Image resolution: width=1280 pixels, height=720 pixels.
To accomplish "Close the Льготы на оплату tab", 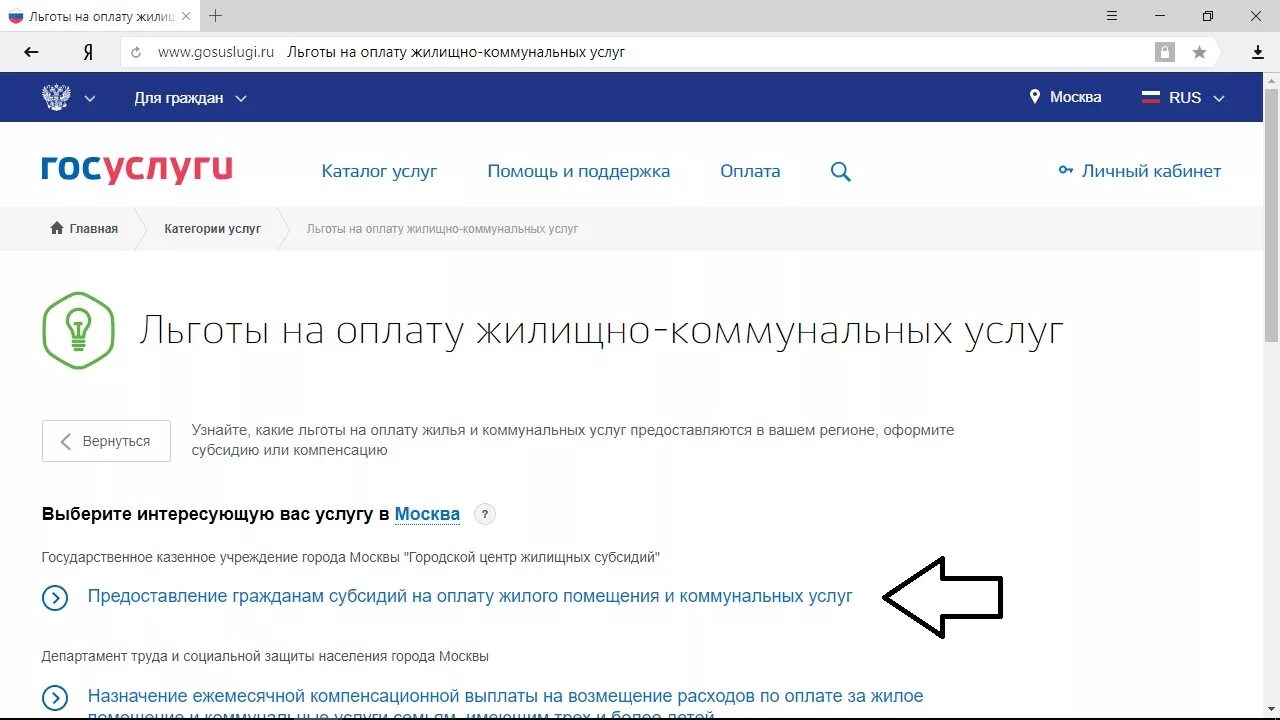I will pyautogui.click(x=186, y=16).
